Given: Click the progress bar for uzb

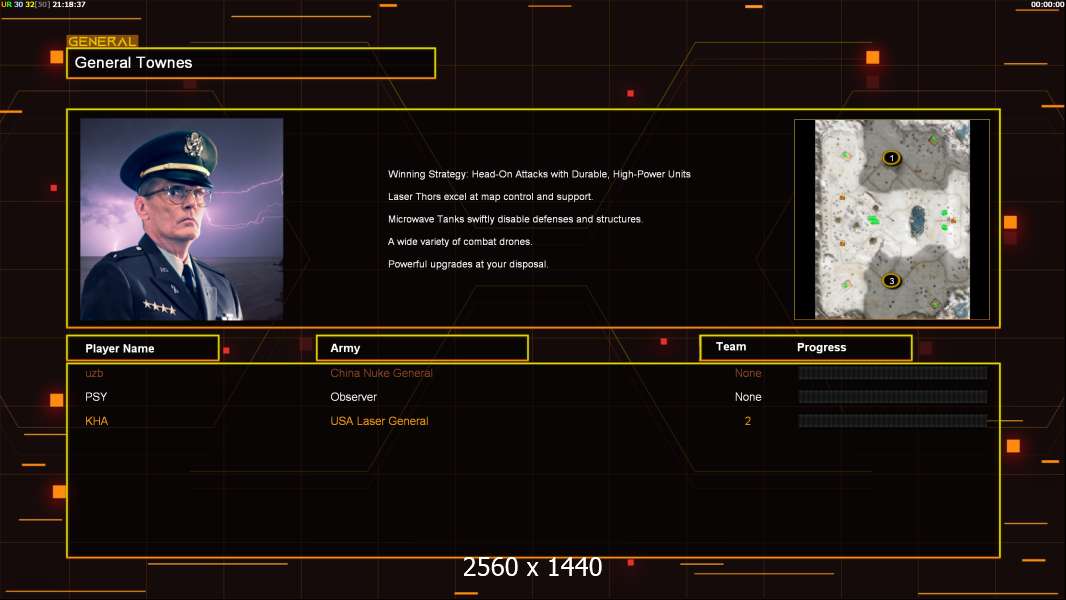Looking at the screenshot, I should coord(893,373).
